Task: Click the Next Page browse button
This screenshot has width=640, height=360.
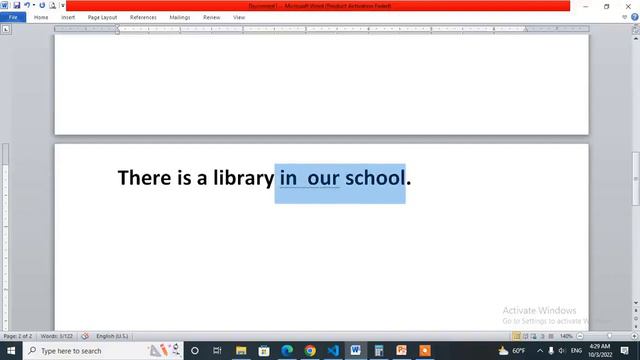Action: 636,326
